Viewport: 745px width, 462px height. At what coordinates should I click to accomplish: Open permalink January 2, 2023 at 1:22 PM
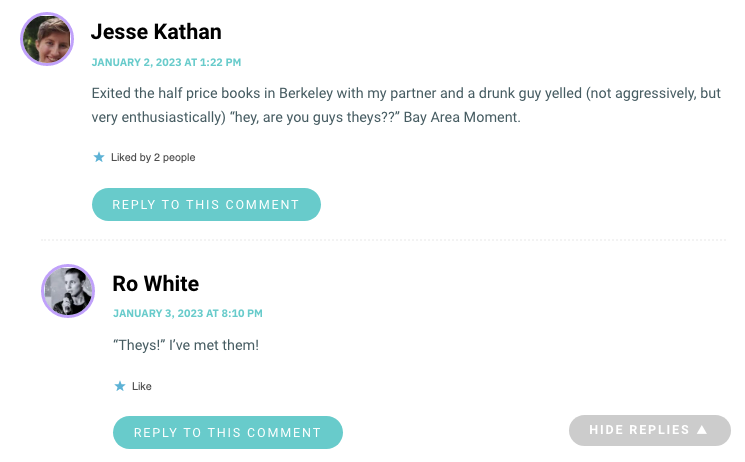pyautogui.click(x=166, y=62)
